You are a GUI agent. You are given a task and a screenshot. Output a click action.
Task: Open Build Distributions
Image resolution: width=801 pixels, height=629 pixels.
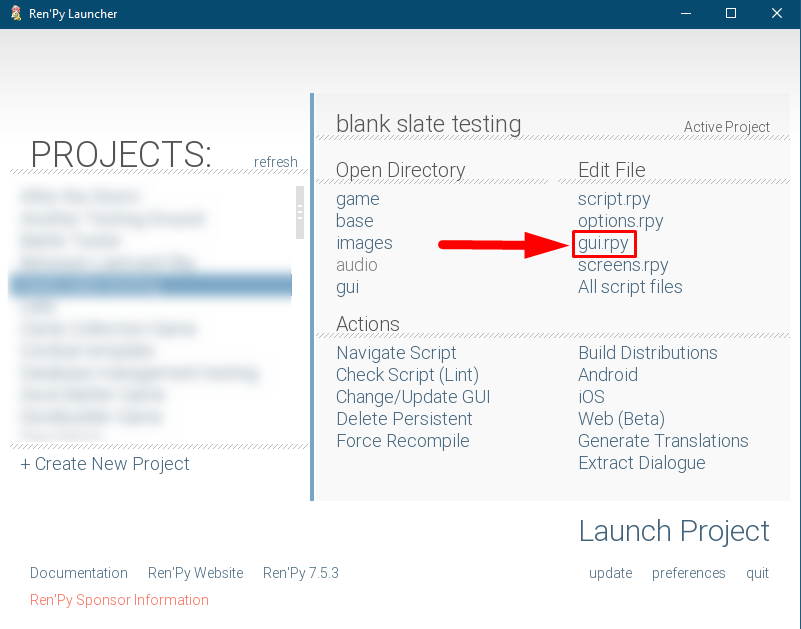coord(647,353)
